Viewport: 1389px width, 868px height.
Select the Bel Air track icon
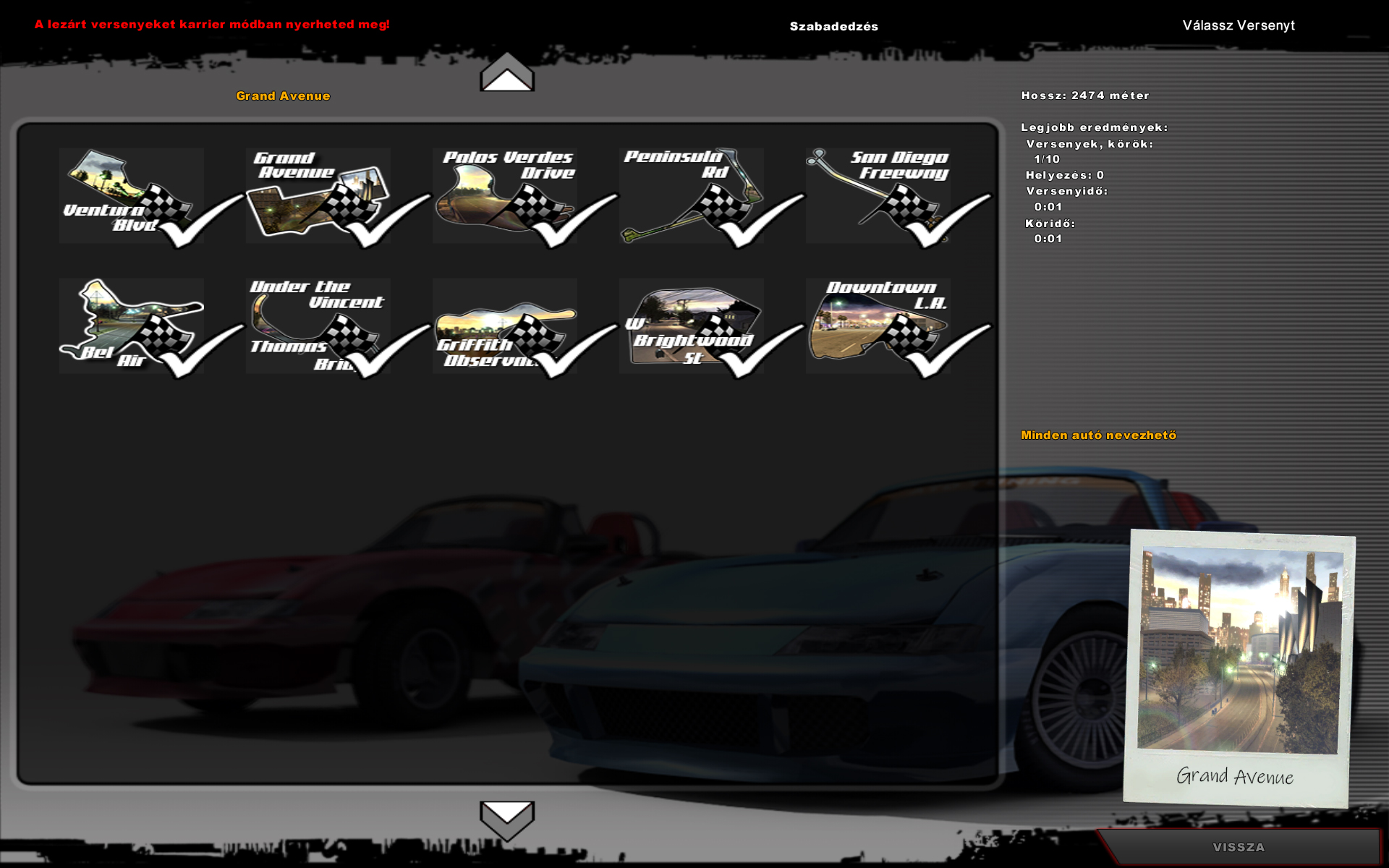click(x=131, y=325)
